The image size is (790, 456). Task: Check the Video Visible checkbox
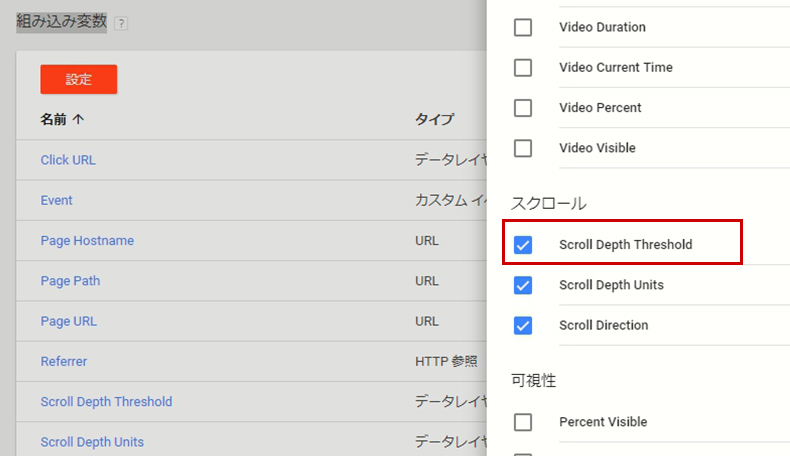click(522, 148)
